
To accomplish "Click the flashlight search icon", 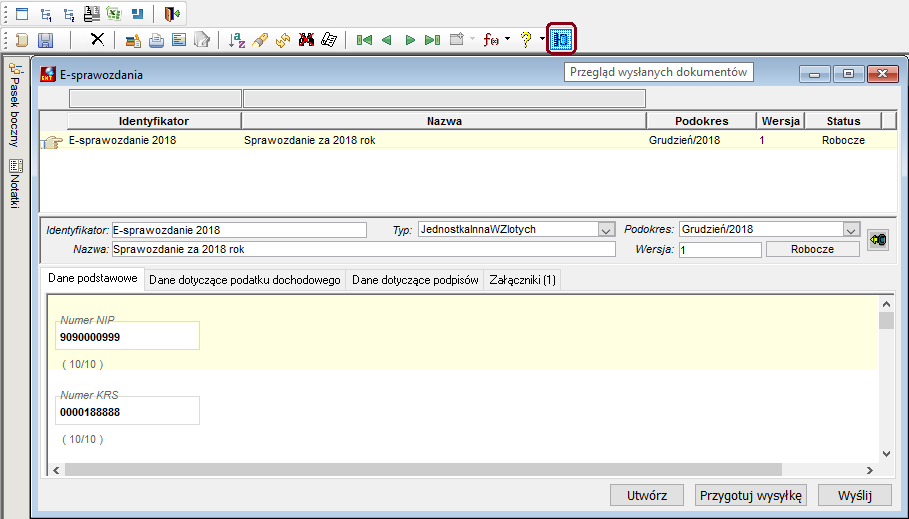I will click(260, 40).
